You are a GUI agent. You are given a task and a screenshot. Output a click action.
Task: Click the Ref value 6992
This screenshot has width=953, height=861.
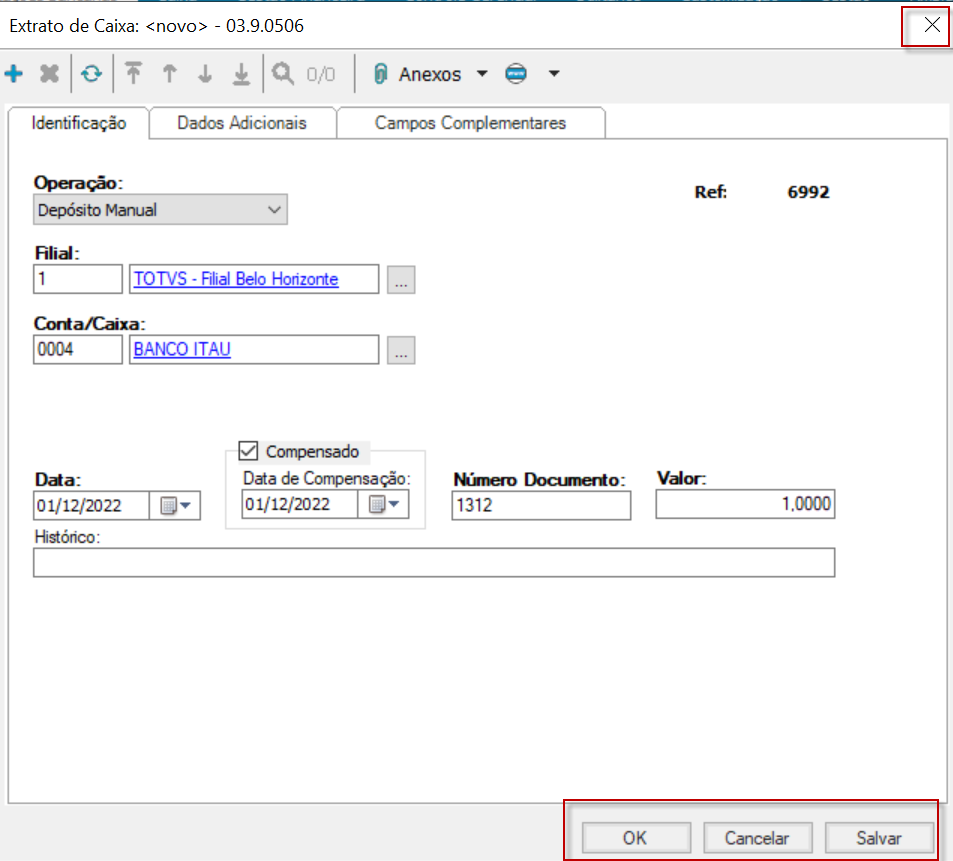click(808, 192)
